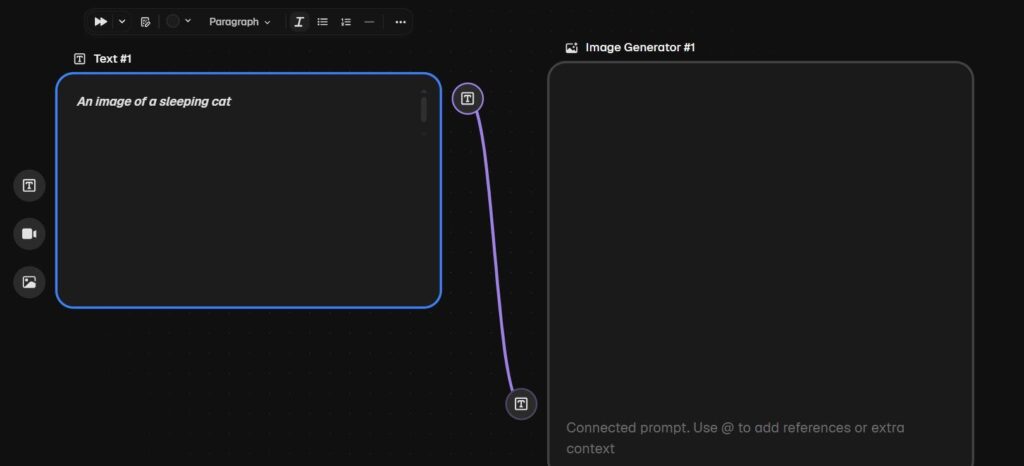
Task: Open the run options chevron dropdown
Action: click(x=122, y=22)
